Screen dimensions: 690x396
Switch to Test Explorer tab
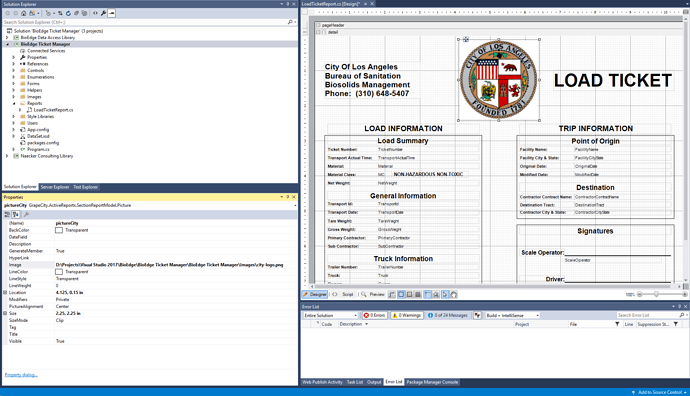pos(85,187)
